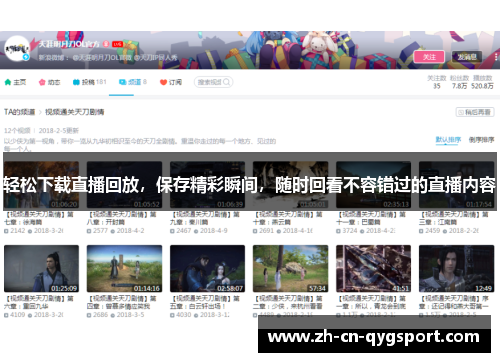Open video title 第六章:重回九华
The image size is (500, 362).
[38, 302]
